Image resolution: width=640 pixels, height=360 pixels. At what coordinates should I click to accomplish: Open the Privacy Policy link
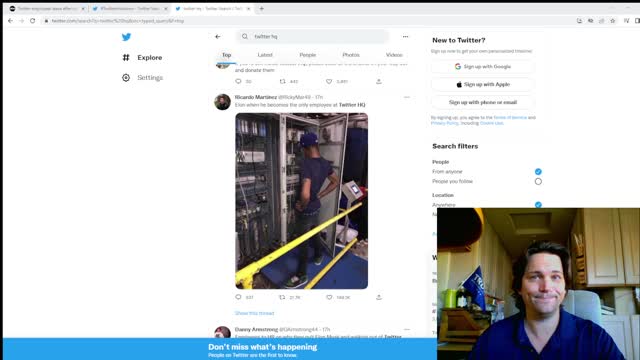point(444,123)
